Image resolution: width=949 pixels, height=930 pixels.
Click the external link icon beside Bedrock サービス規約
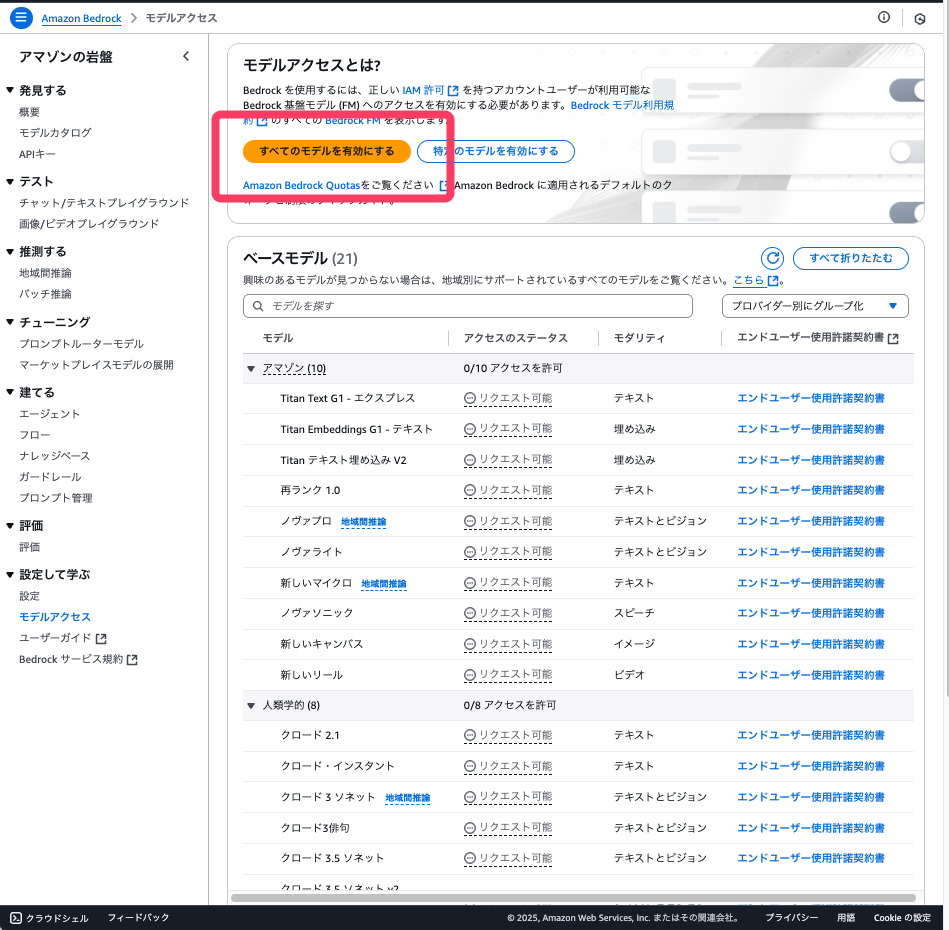[132, 660]
